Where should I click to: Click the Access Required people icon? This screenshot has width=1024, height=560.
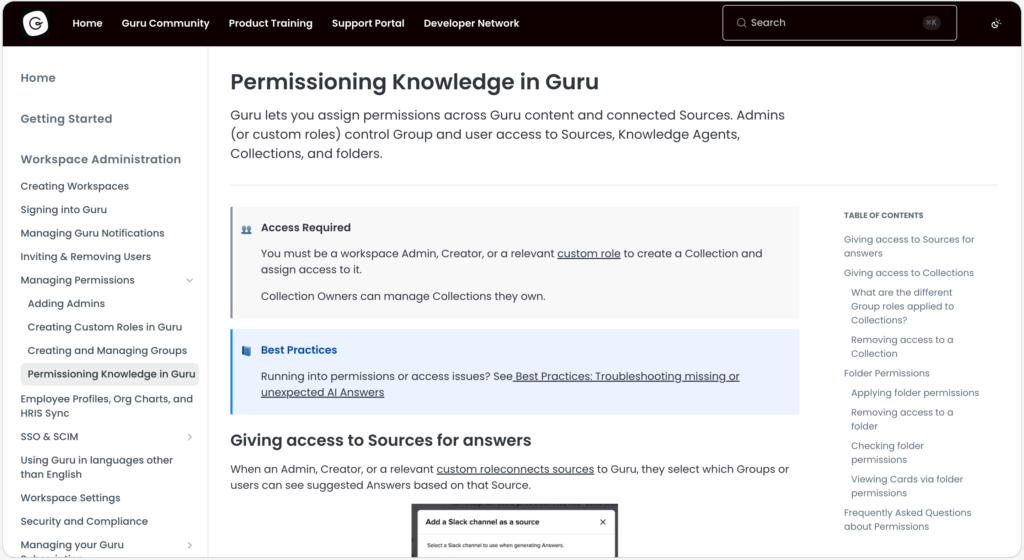[247, 229]
